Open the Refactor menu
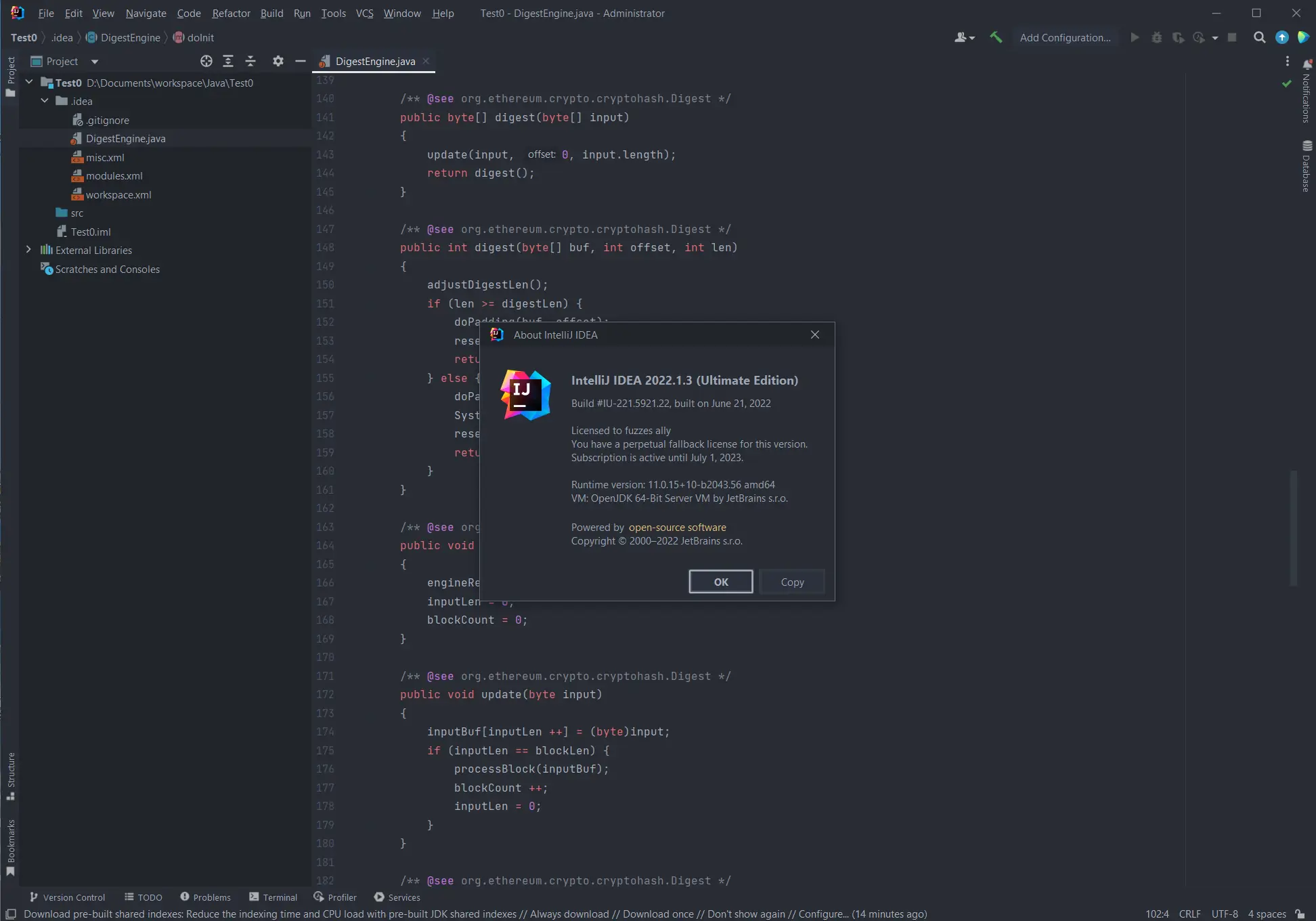Image resolution: width=1316 pixels, height=921 pixels. (x=231, y=13)
